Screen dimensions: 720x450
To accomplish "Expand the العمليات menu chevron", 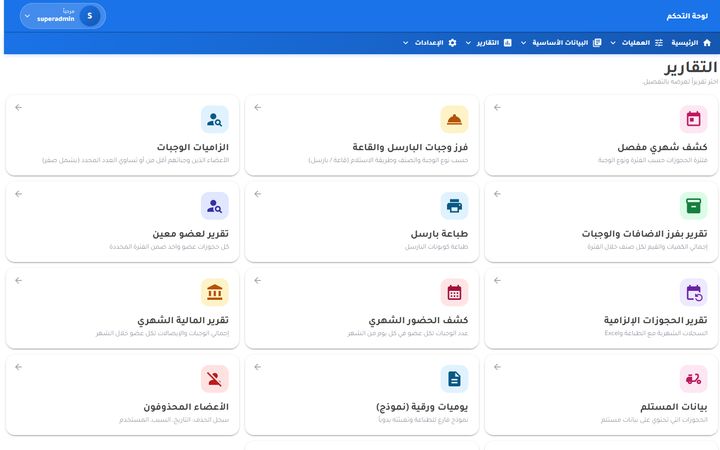I will pos(613,43).
